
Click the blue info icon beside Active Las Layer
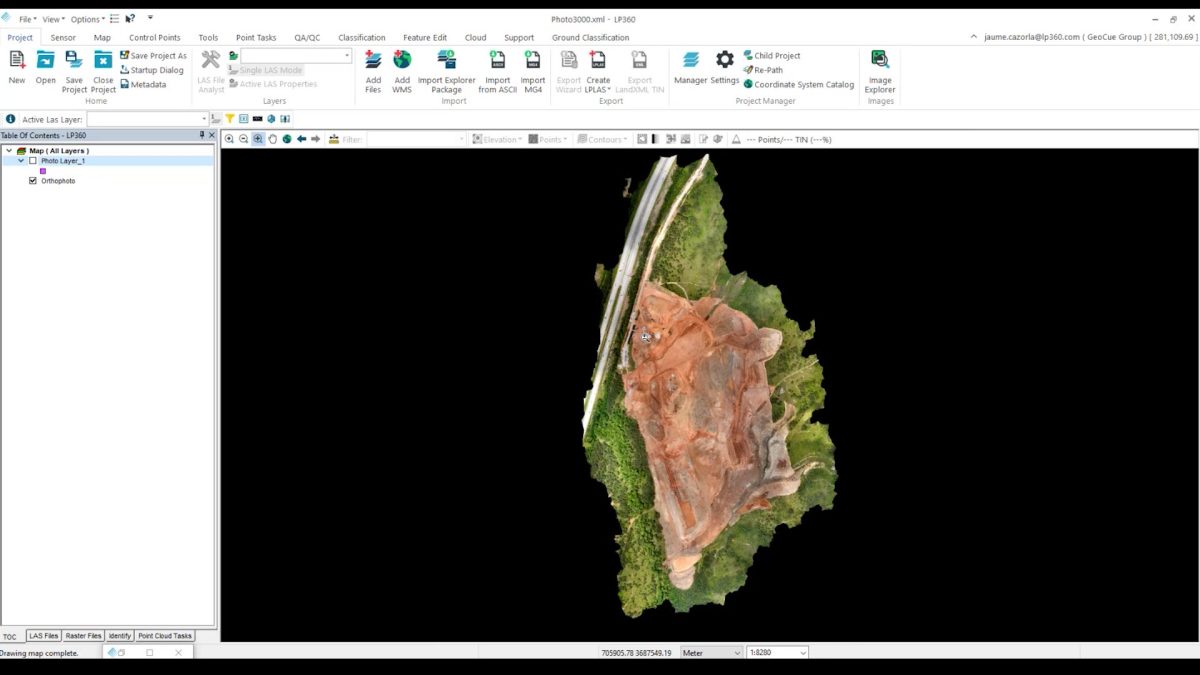(x=10, y=119)
